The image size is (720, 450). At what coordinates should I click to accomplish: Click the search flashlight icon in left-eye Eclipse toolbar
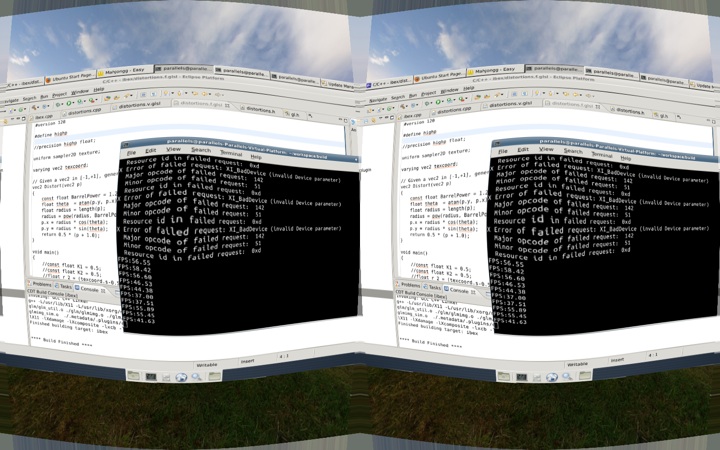[x=127, y=96]
